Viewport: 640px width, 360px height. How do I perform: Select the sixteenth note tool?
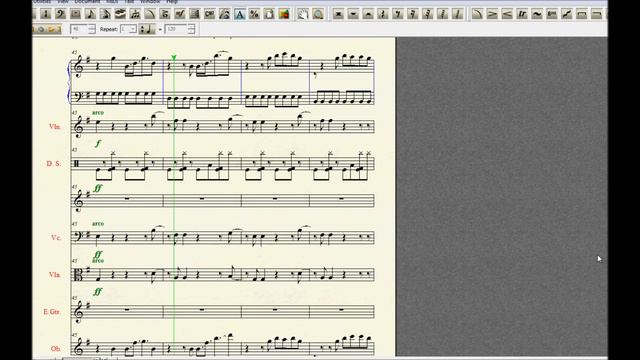tap(105, 14)
